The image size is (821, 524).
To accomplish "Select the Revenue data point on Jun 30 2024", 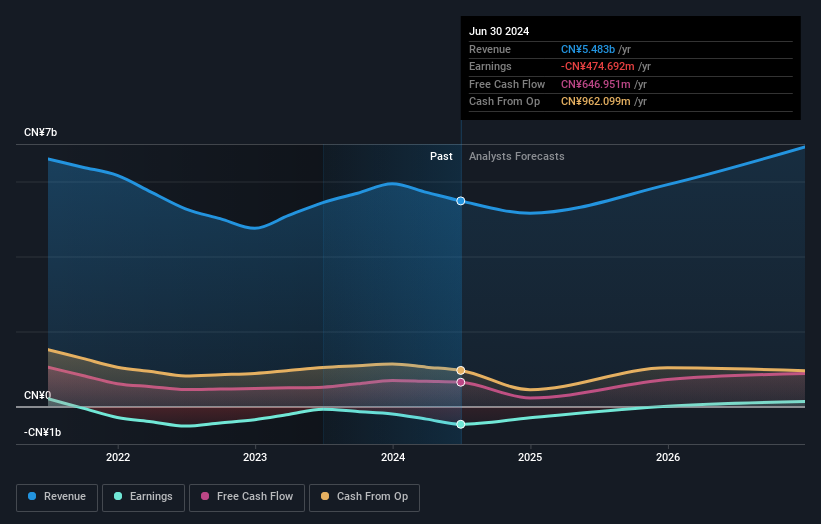I will [x=461, y=201].
